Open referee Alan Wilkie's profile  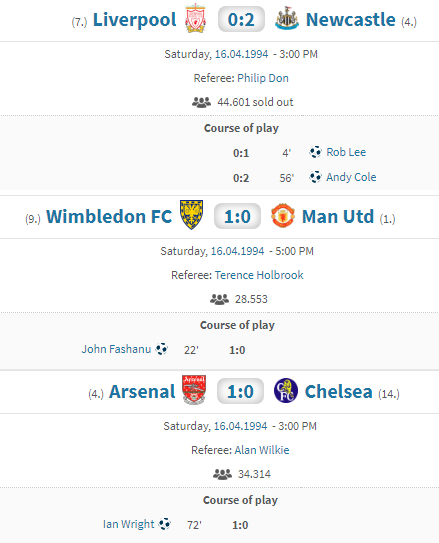[262, 450]
